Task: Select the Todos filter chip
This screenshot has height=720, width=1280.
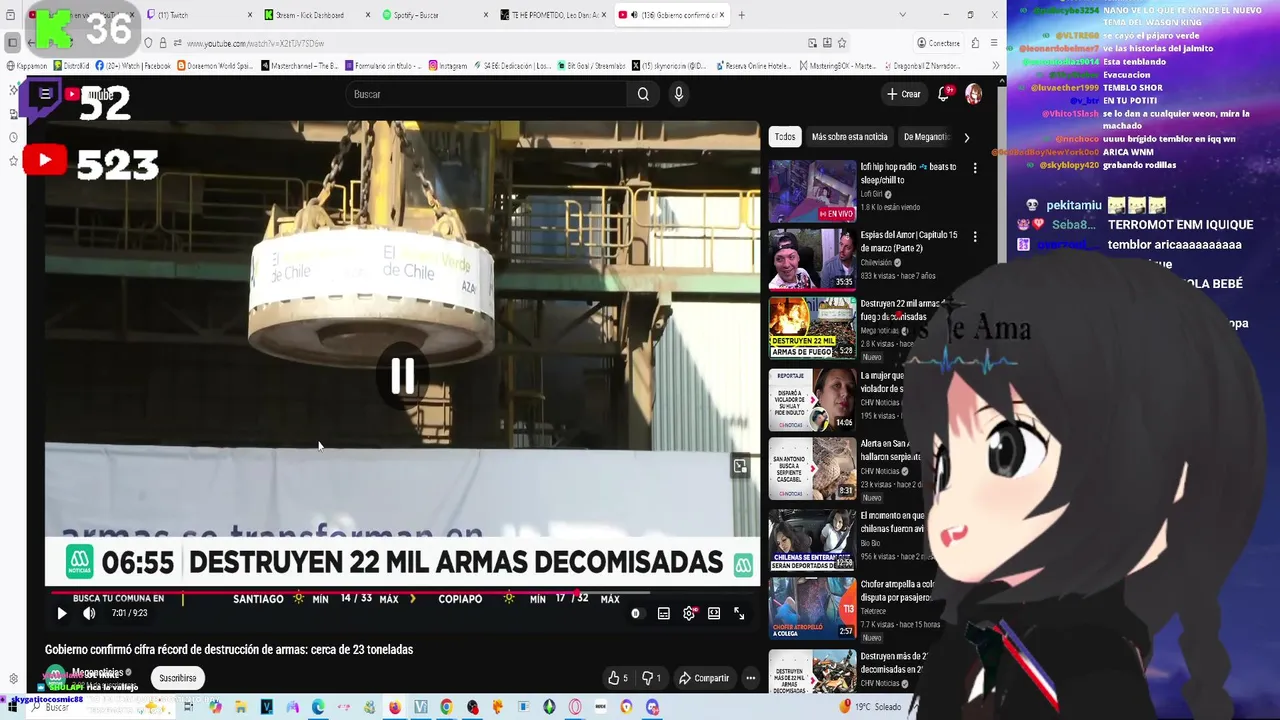Action: [785, 137]
